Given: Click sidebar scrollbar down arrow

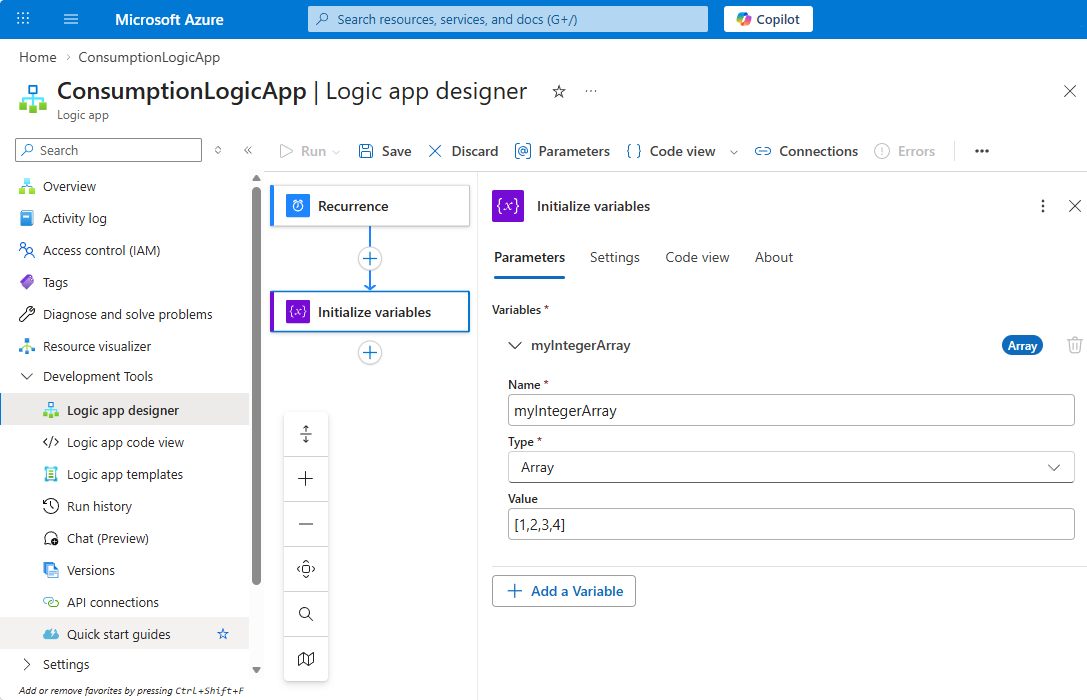Looking at the screenshot, I should coord(256,670).
